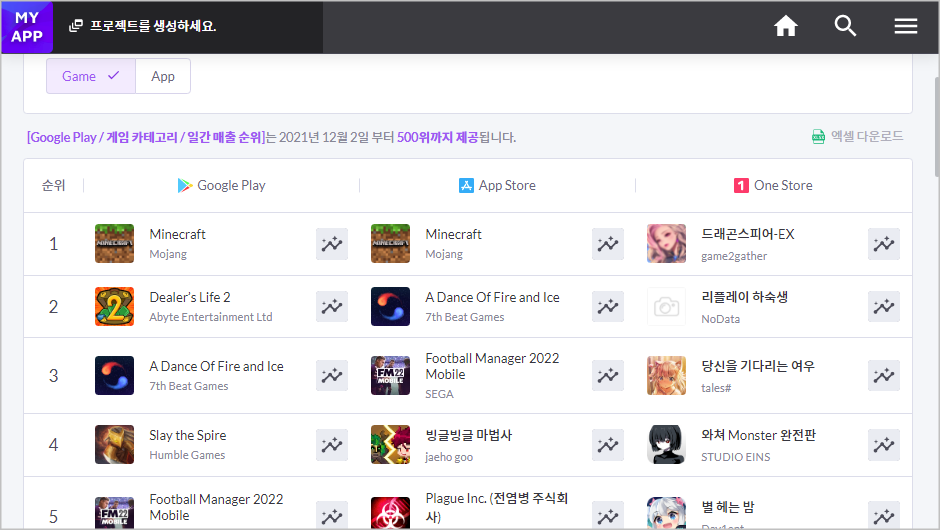Open Minecraft thumbnail in Google Play column
Screen dimensions: 940x530
pyautogui.click(x=115, y=243)
